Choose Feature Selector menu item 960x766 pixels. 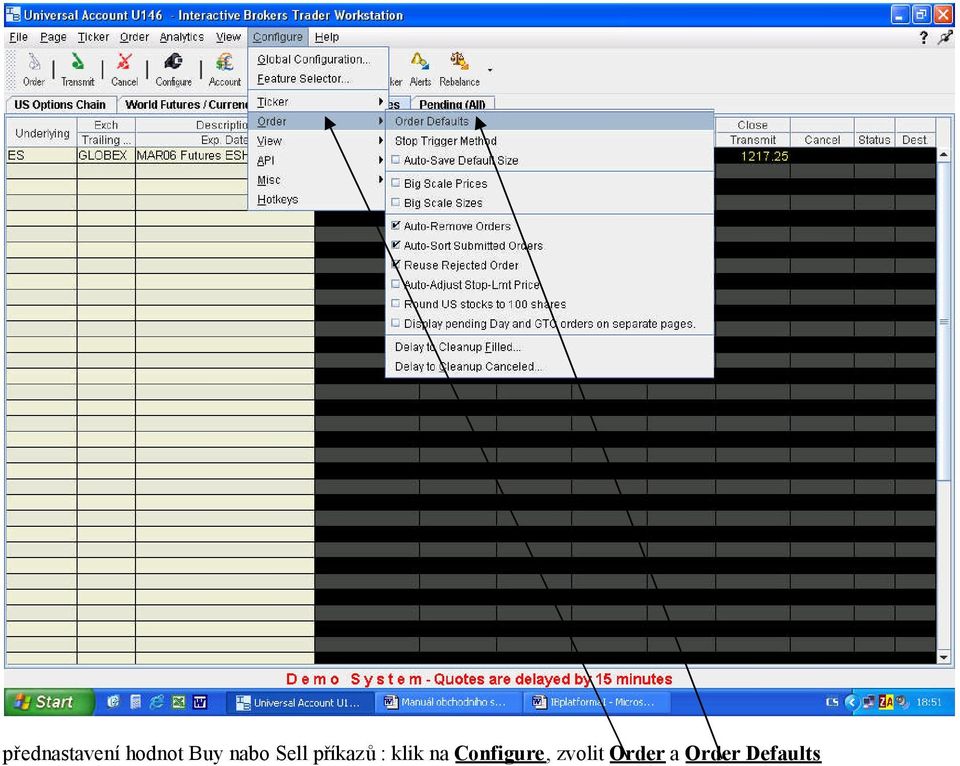pos(318,79)
